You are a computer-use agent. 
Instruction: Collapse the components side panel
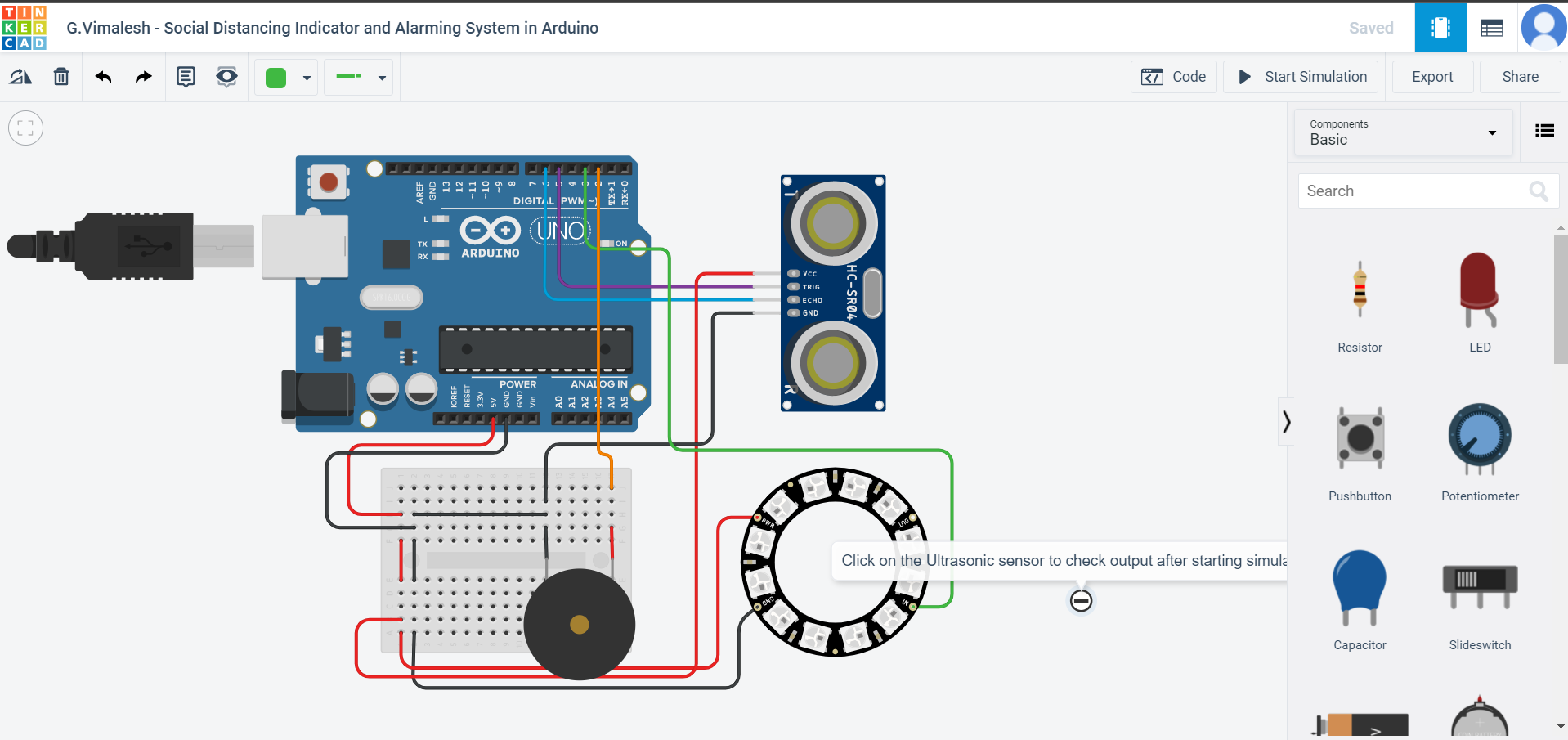click(1286, 422)
